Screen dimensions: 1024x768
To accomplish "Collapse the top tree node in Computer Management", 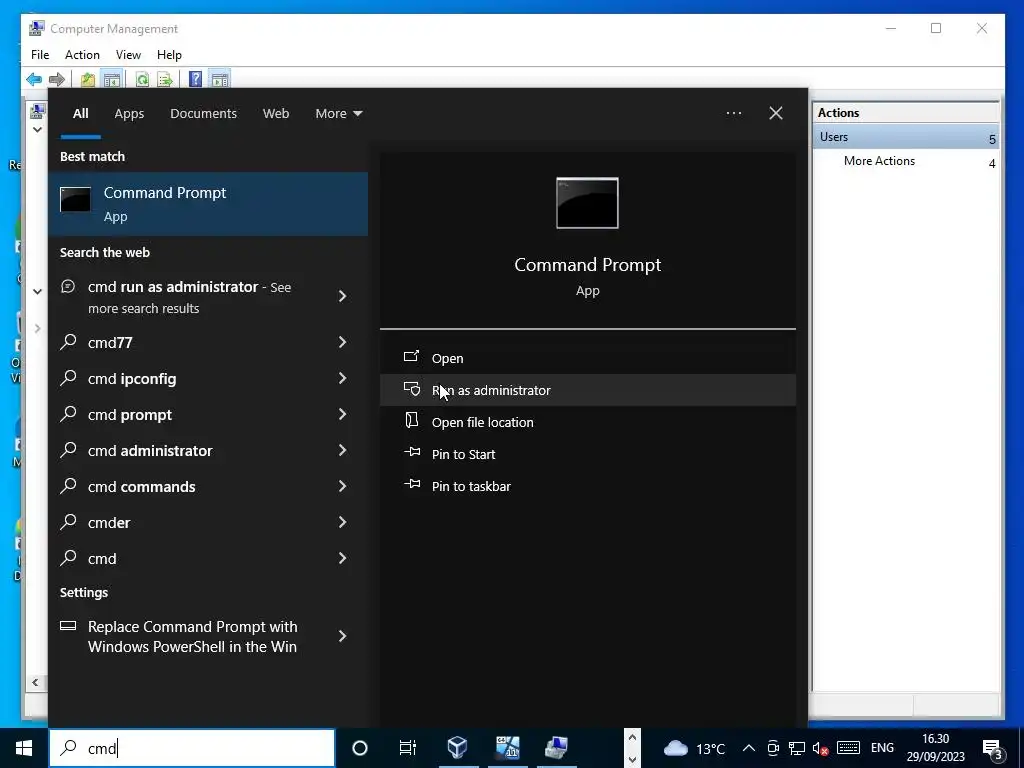I will point(37,129).
